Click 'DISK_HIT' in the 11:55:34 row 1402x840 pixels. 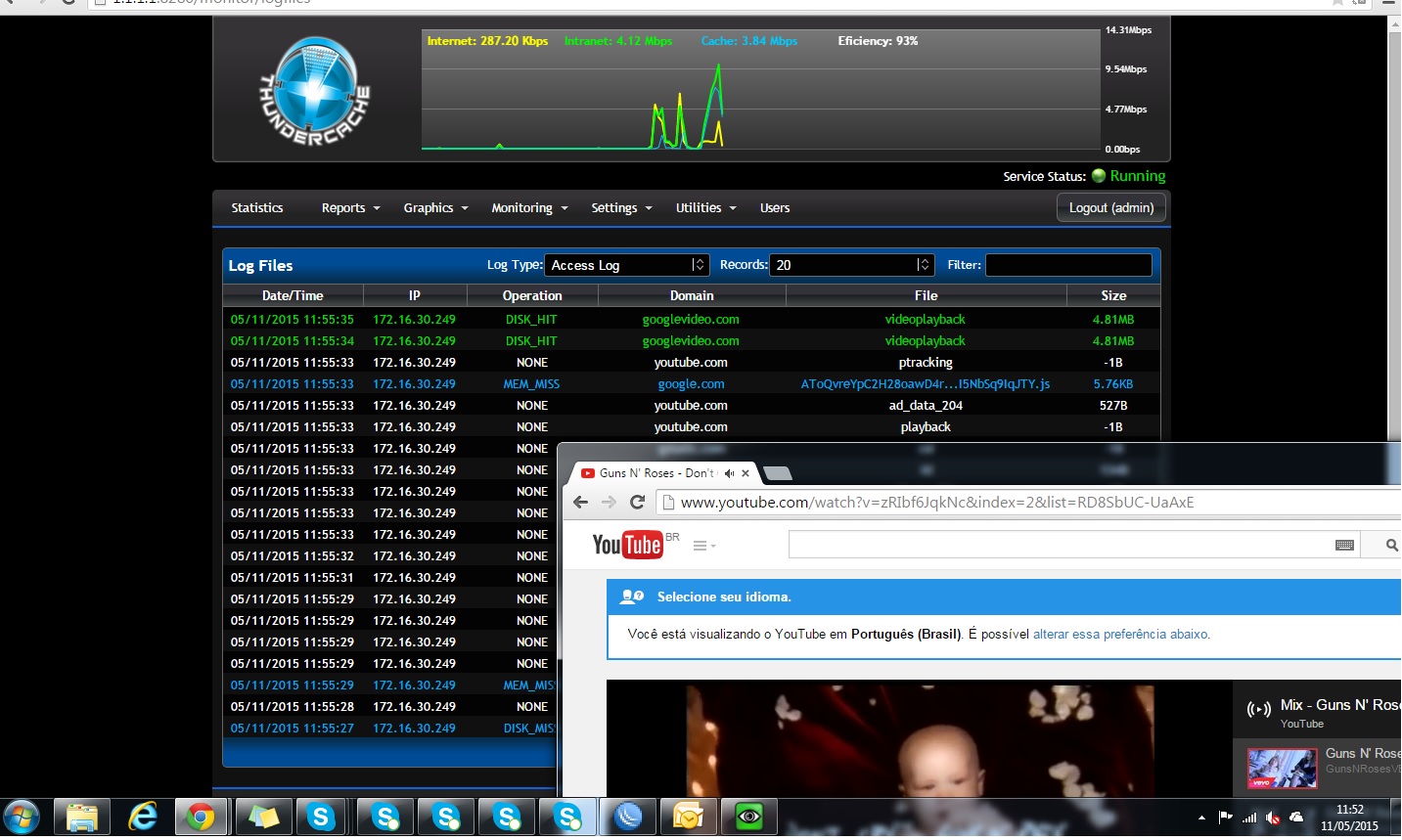(531, 341)
